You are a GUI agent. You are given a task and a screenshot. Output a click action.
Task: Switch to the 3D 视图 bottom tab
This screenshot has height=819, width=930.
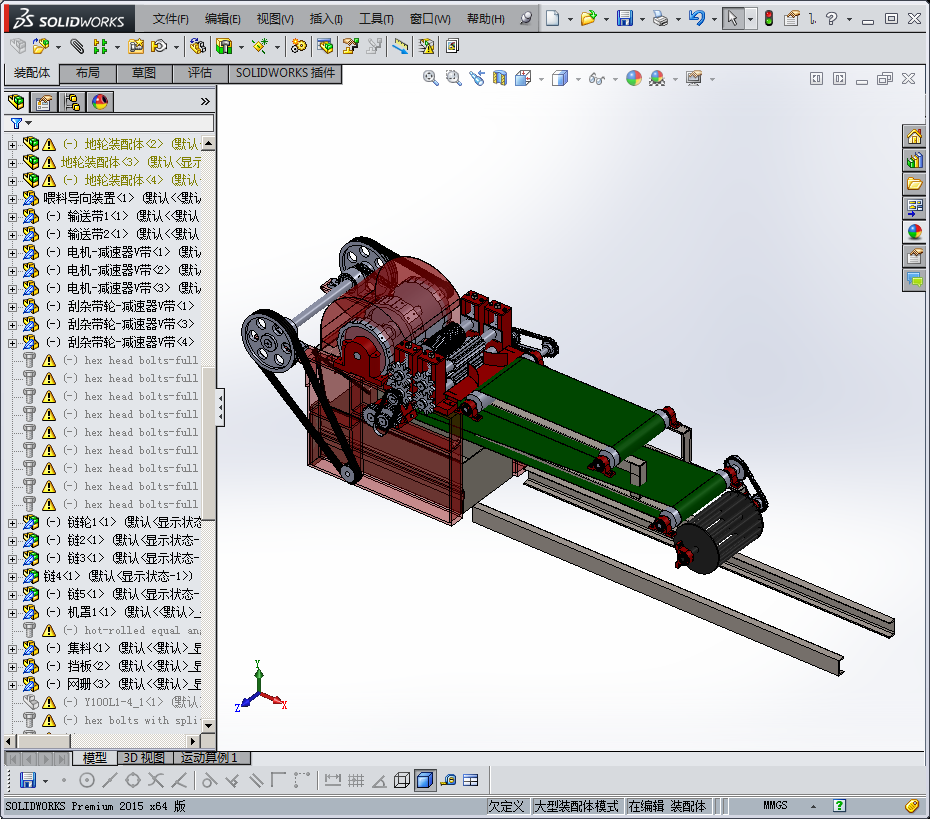(x=144, y=757)
